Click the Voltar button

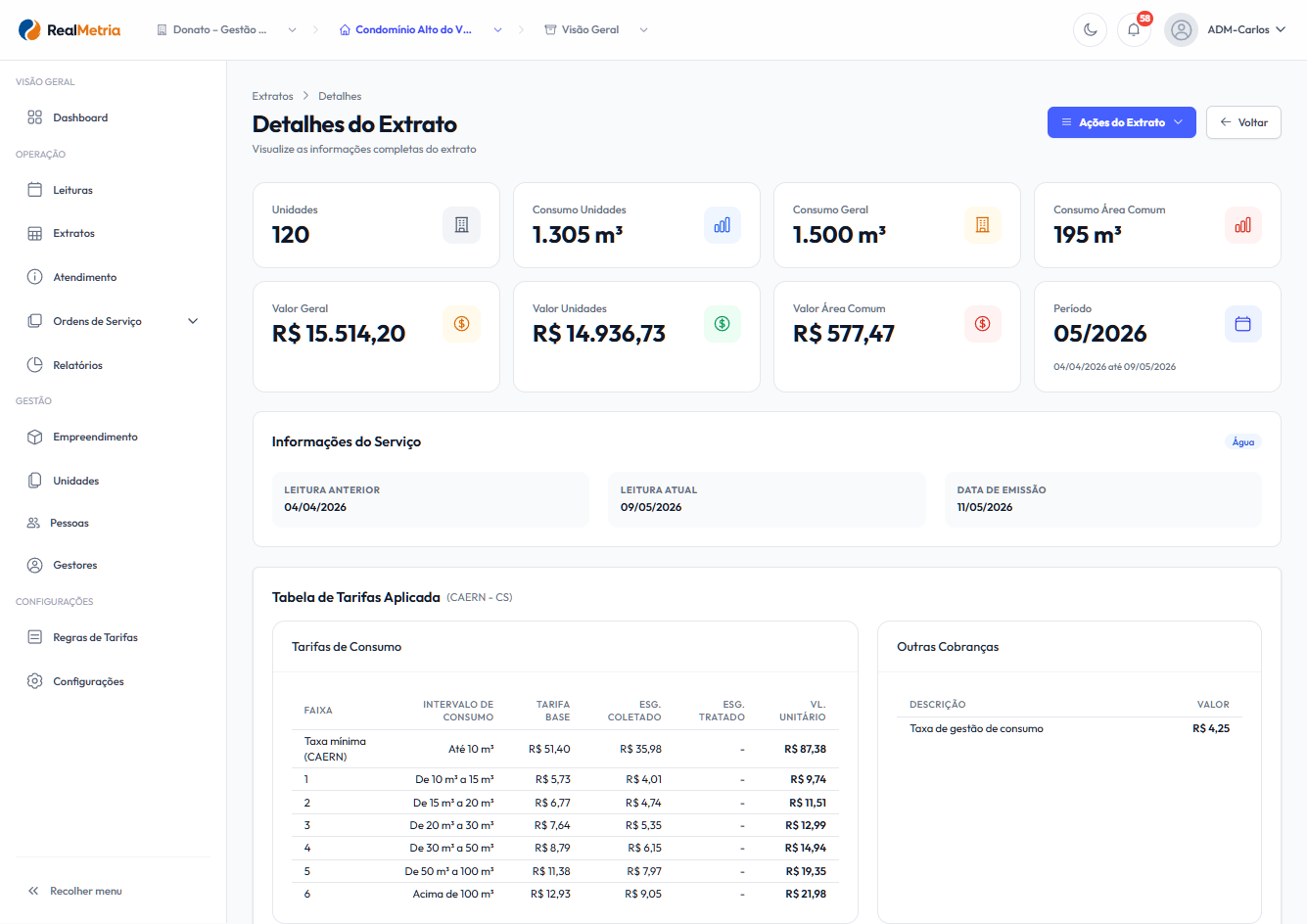[x=1243, y=122]
